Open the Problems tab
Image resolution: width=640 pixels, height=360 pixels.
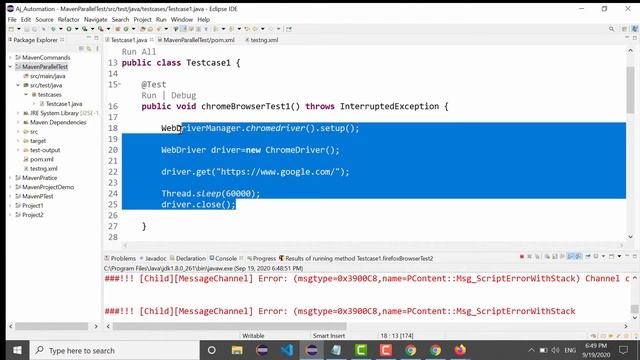pyautogui.click(x=123, y=258)
